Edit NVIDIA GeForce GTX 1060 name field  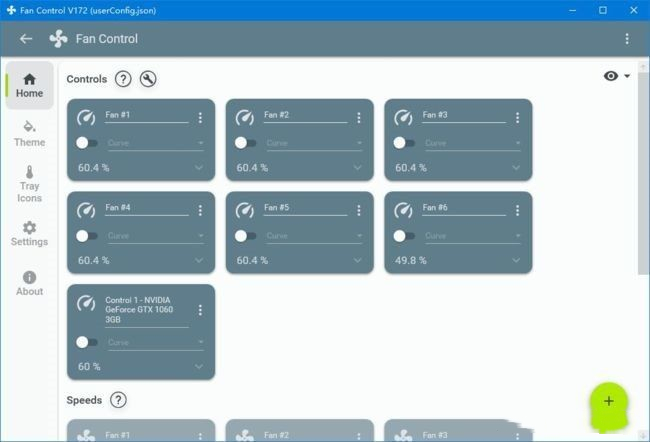pos(146,311)
